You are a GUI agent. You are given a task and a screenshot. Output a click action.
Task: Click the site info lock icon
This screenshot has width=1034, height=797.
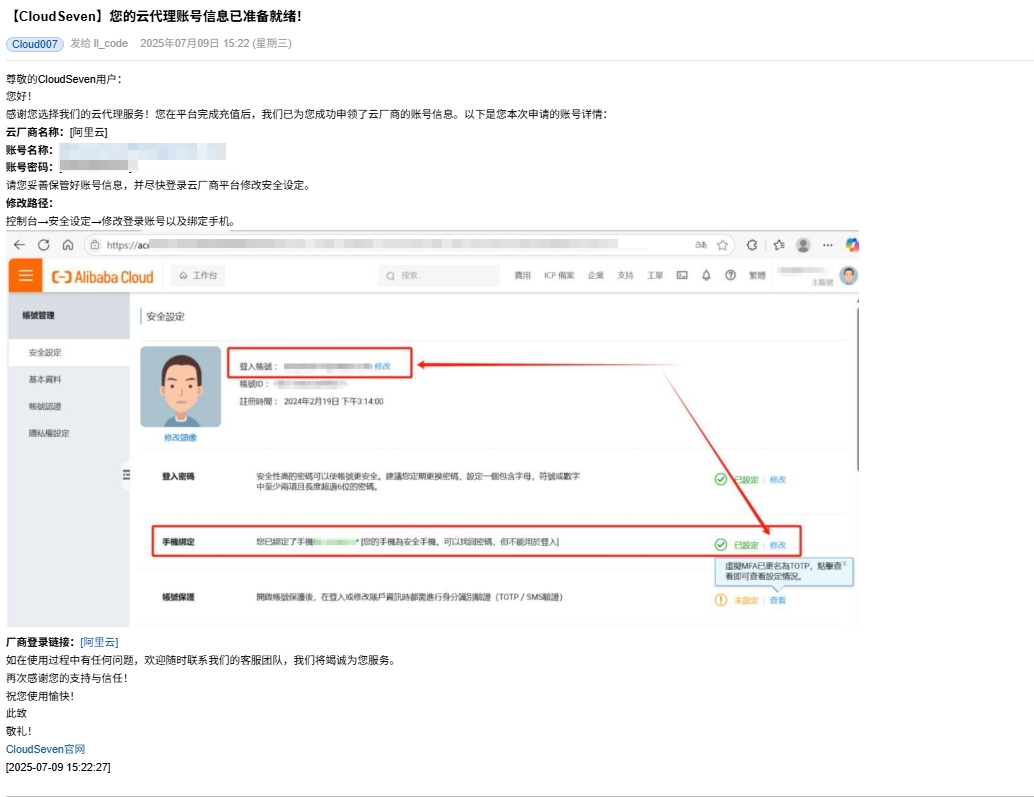pos(95,245)
